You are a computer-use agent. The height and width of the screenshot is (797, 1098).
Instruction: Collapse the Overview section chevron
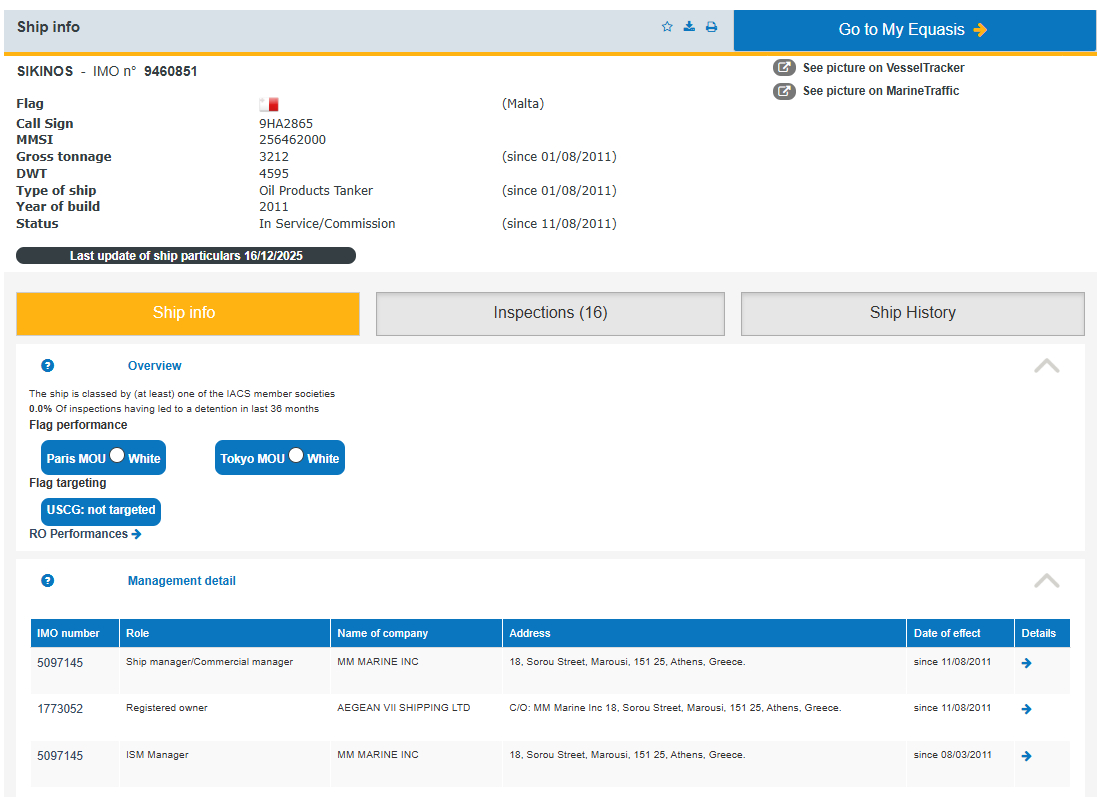pos(1046,366)
